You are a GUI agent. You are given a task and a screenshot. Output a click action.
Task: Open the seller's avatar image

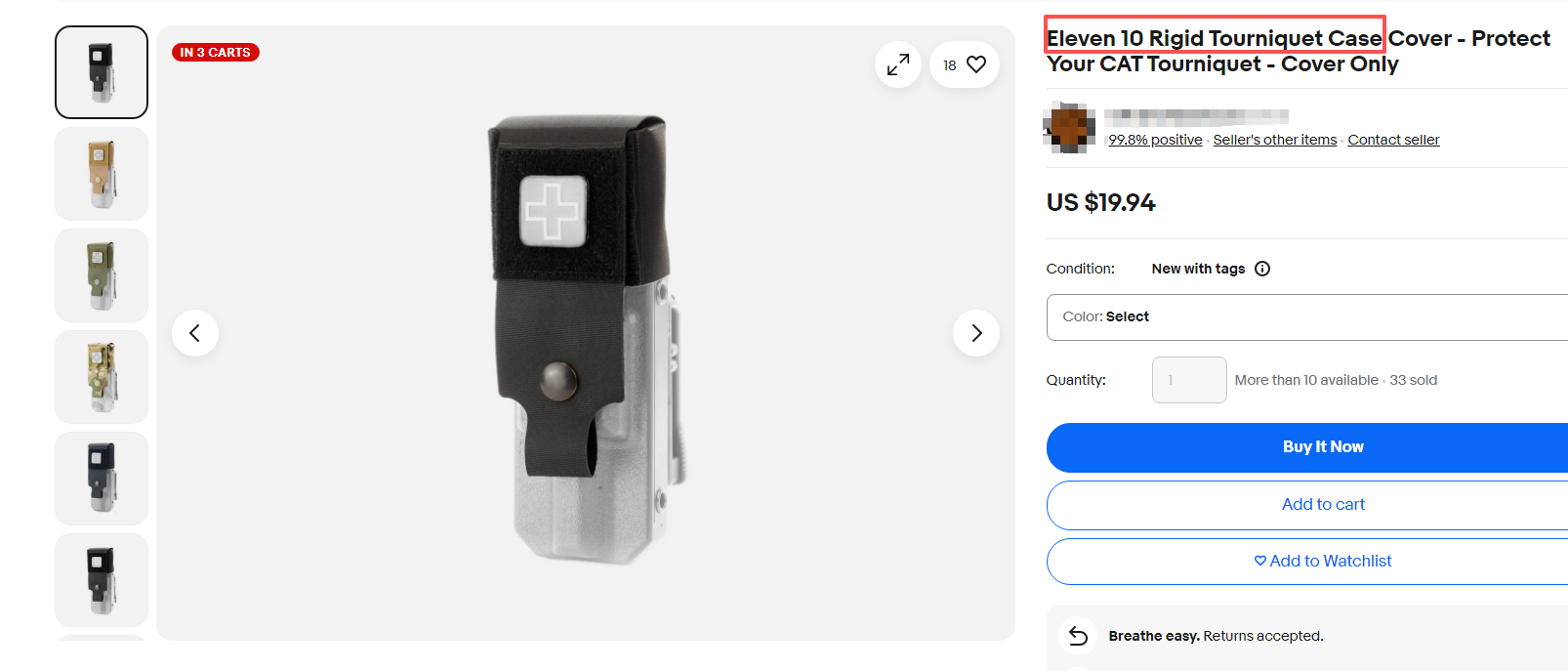click(x=1070, y=127)
